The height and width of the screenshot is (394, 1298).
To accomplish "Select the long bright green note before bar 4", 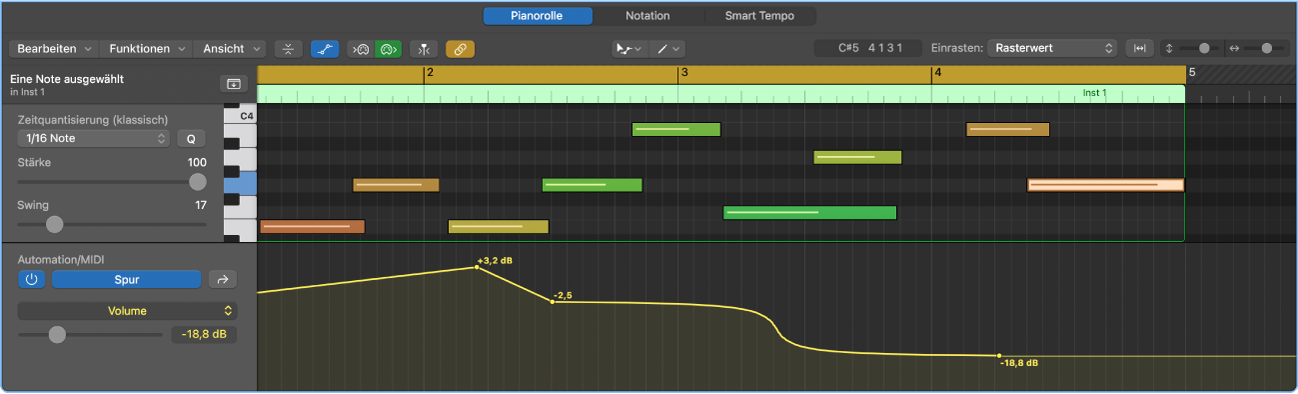I will pyautogui.click(x=810, y=212).
